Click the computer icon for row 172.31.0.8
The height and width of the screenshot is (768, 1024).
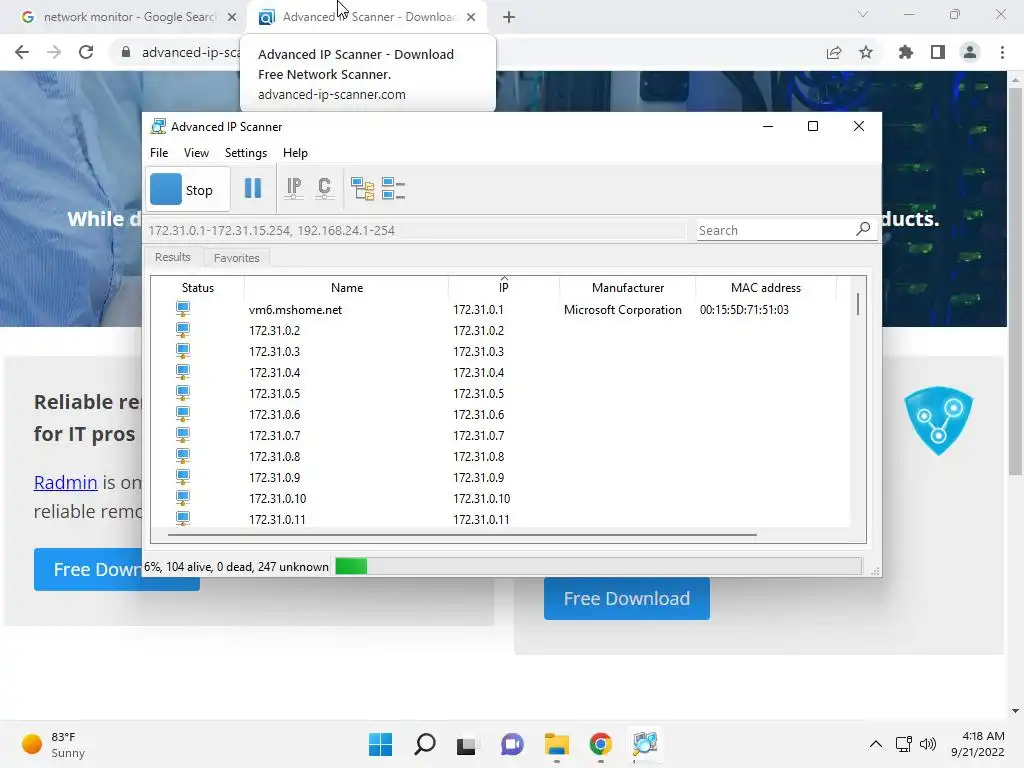(183, 456)
